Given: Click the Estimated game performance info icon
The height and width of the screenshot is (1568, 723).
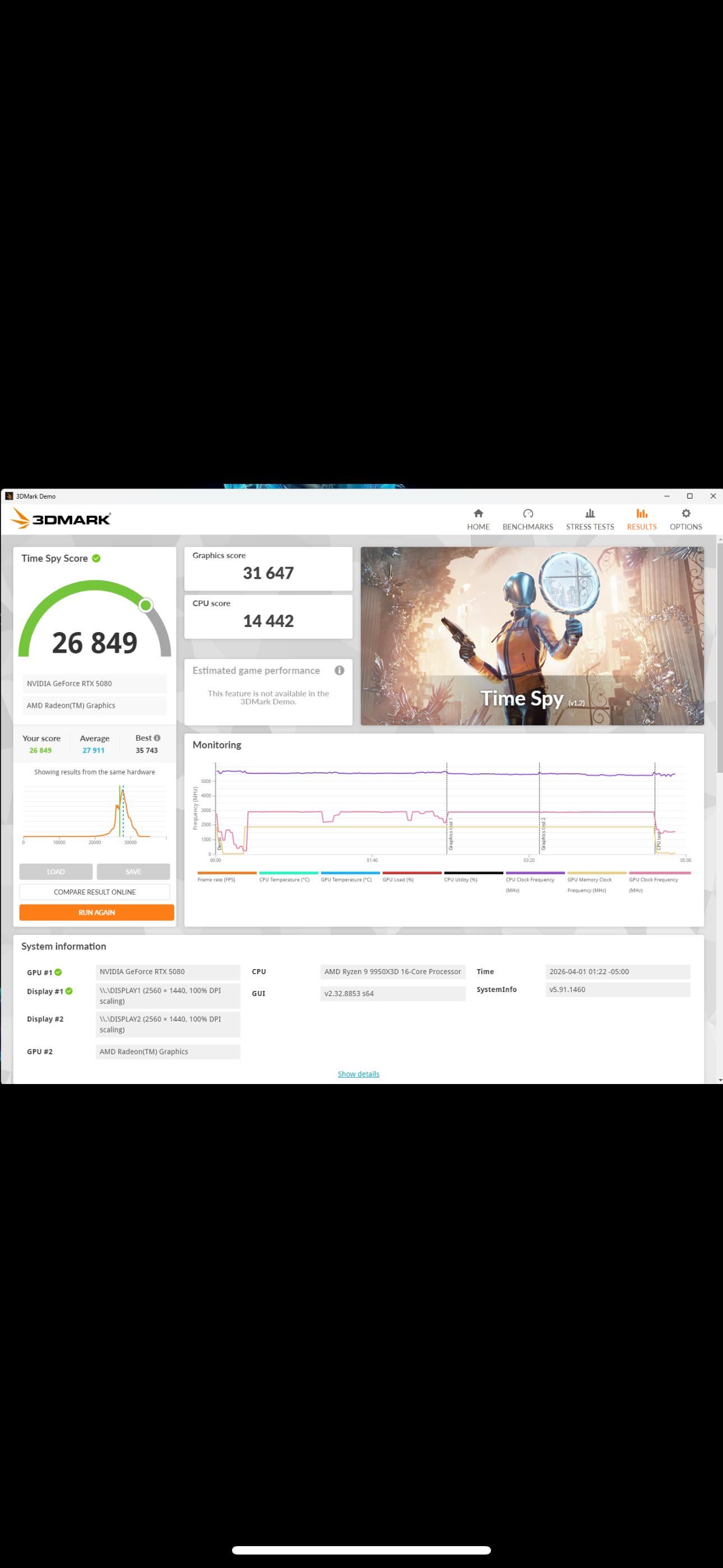Looking at the screenshot, I should tap(340, 670).
